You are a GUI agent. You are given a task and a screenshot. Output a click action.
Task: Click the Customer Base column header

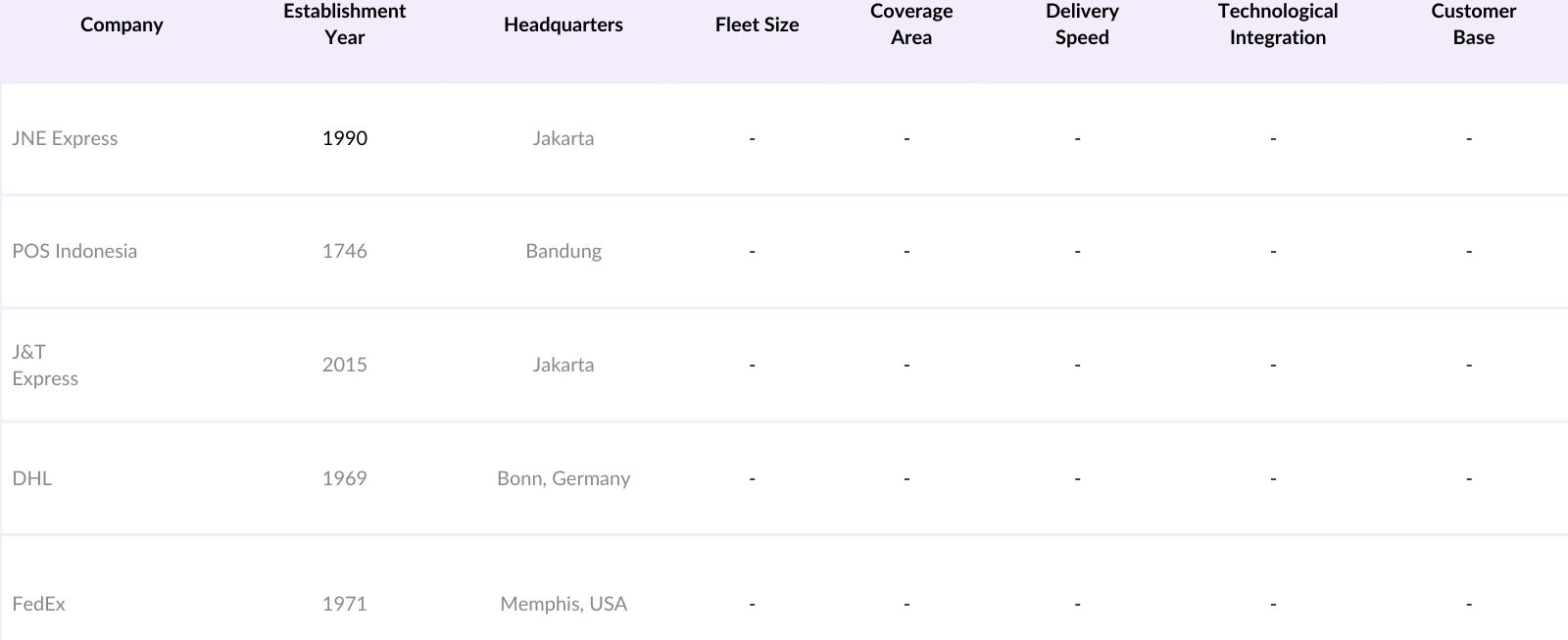click(x=1473, y=25)
